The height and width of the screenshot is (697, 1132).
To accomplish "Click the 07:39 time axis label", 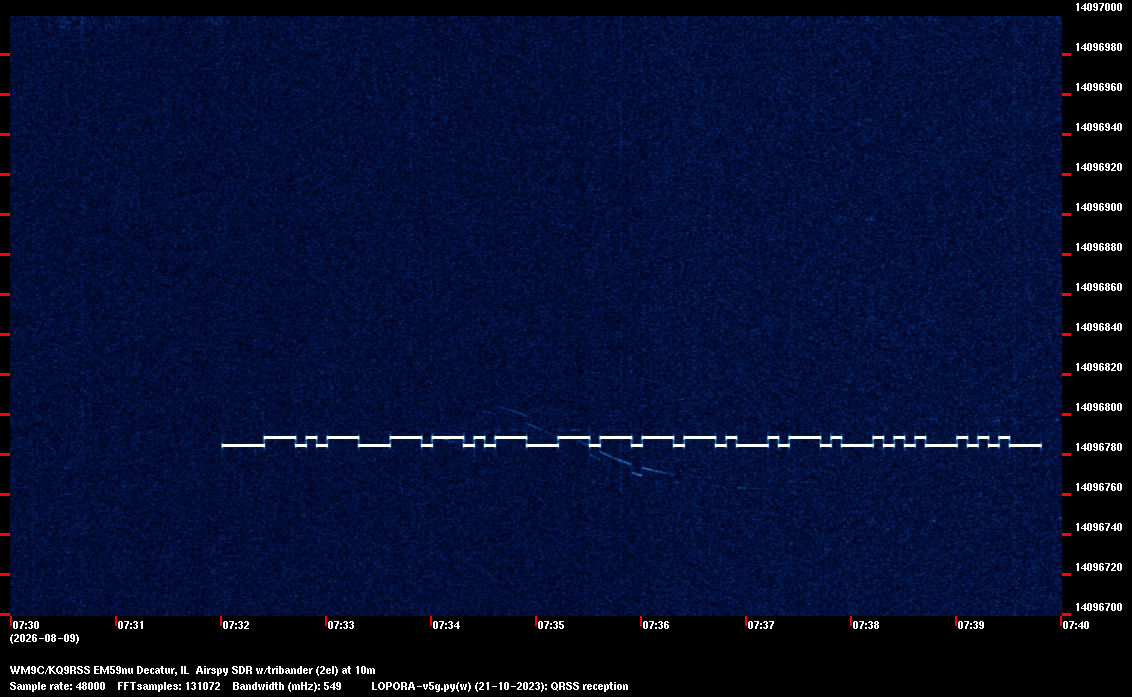I will click(x=971, y=625).
